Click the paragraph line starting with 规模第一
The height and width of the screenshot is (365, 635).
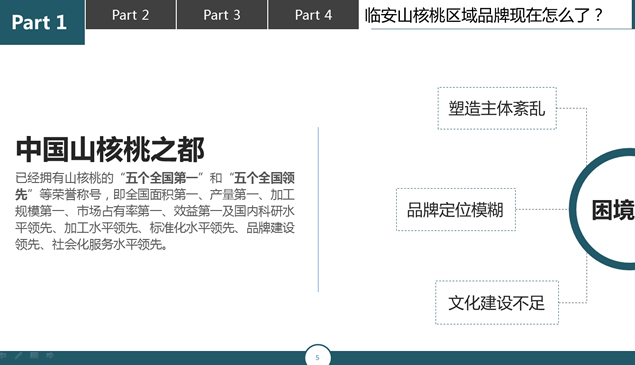[155, 211]
